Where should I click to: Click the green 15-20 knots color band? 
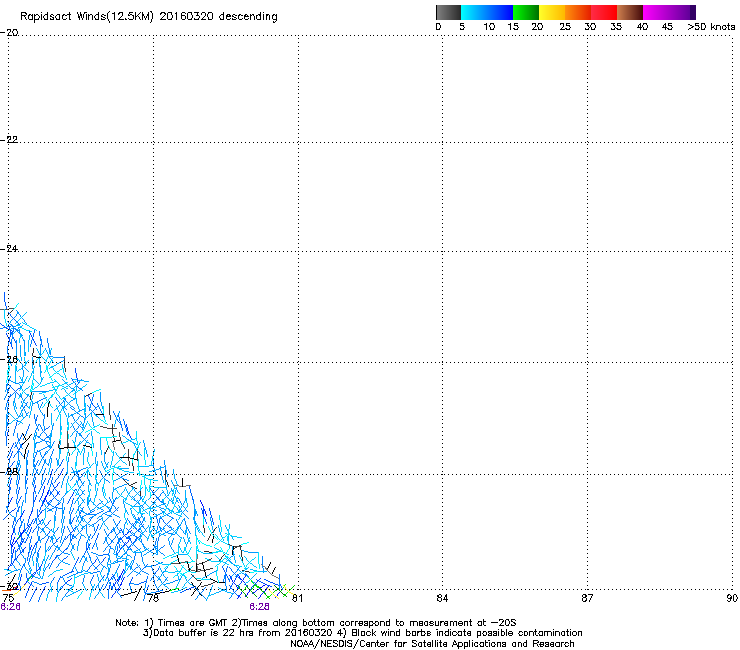[x=526, y=12]
